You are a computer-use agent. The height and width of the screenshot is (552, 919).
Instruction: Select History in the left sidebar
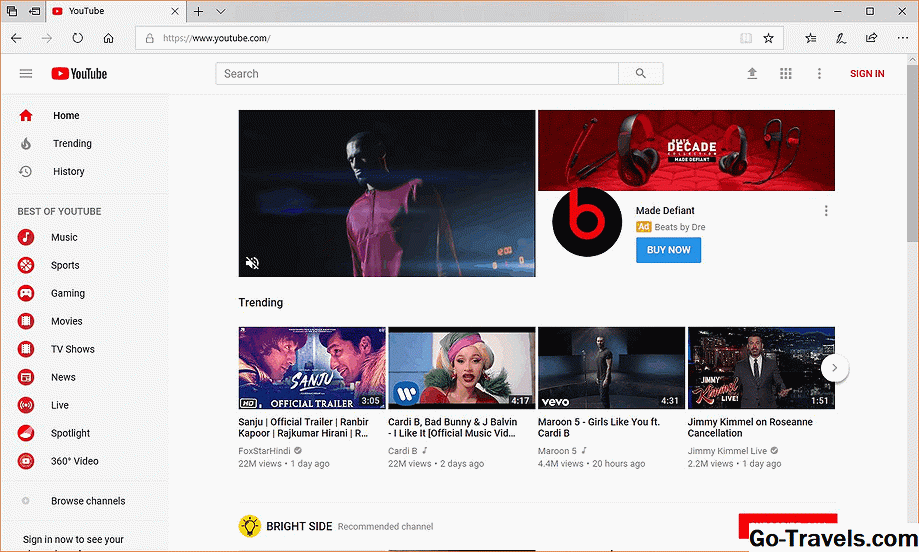point(68,171)
